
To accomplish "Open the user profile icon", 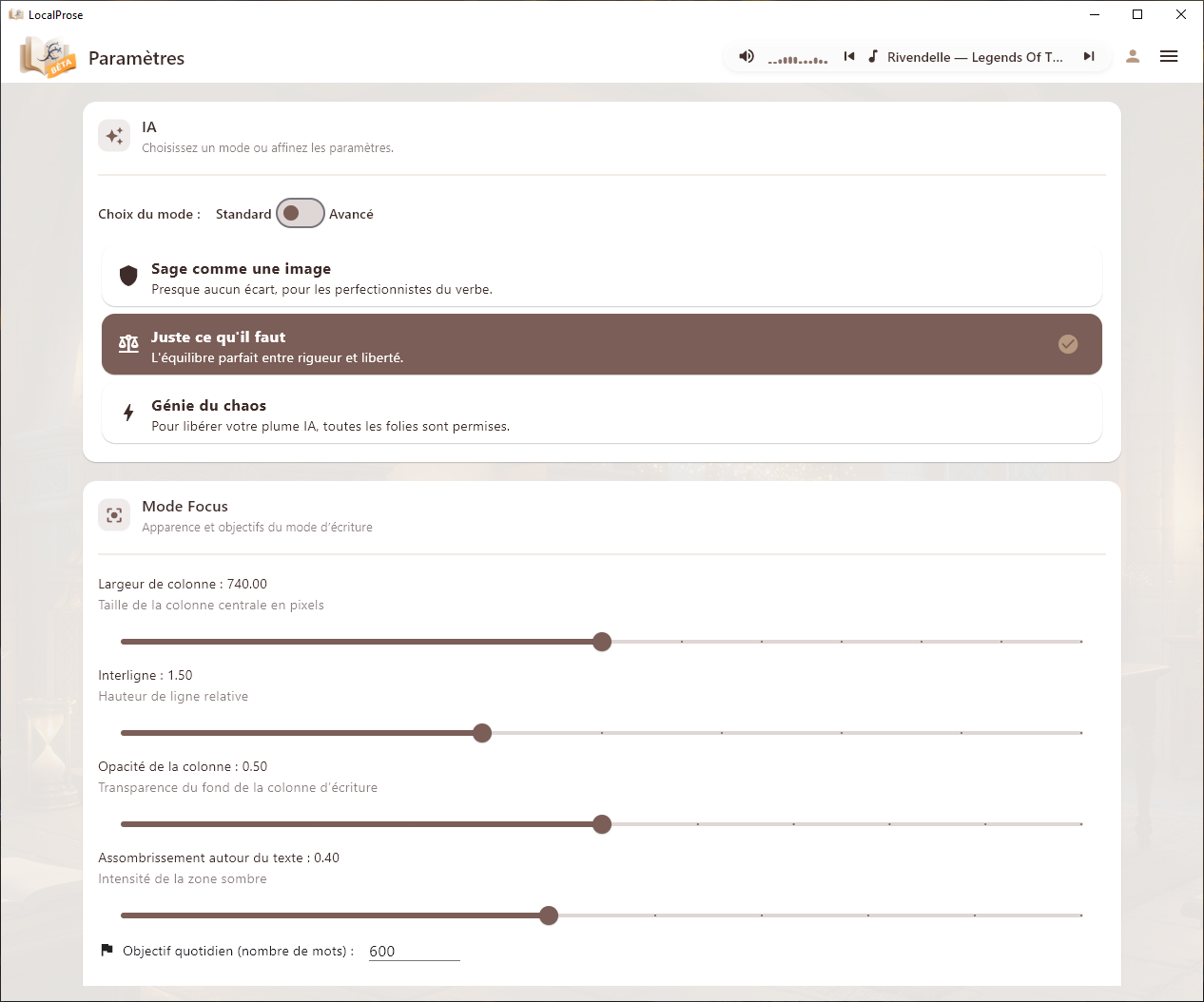I will 1133,57.
